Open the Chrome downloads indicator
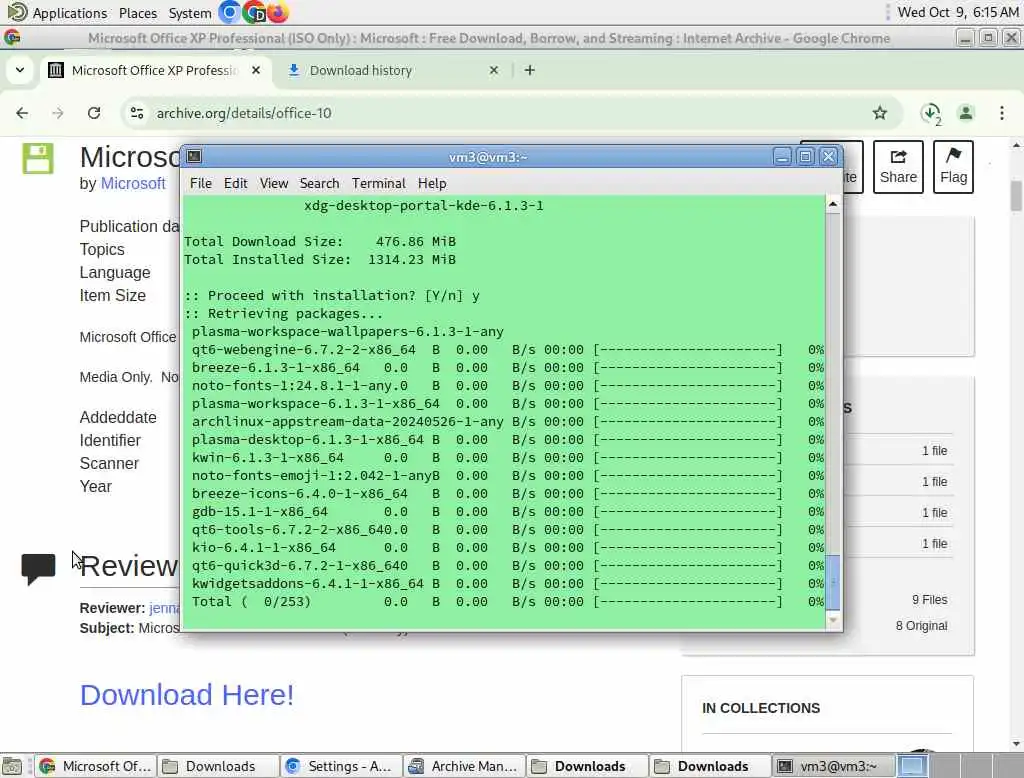 tap(931, 113)
